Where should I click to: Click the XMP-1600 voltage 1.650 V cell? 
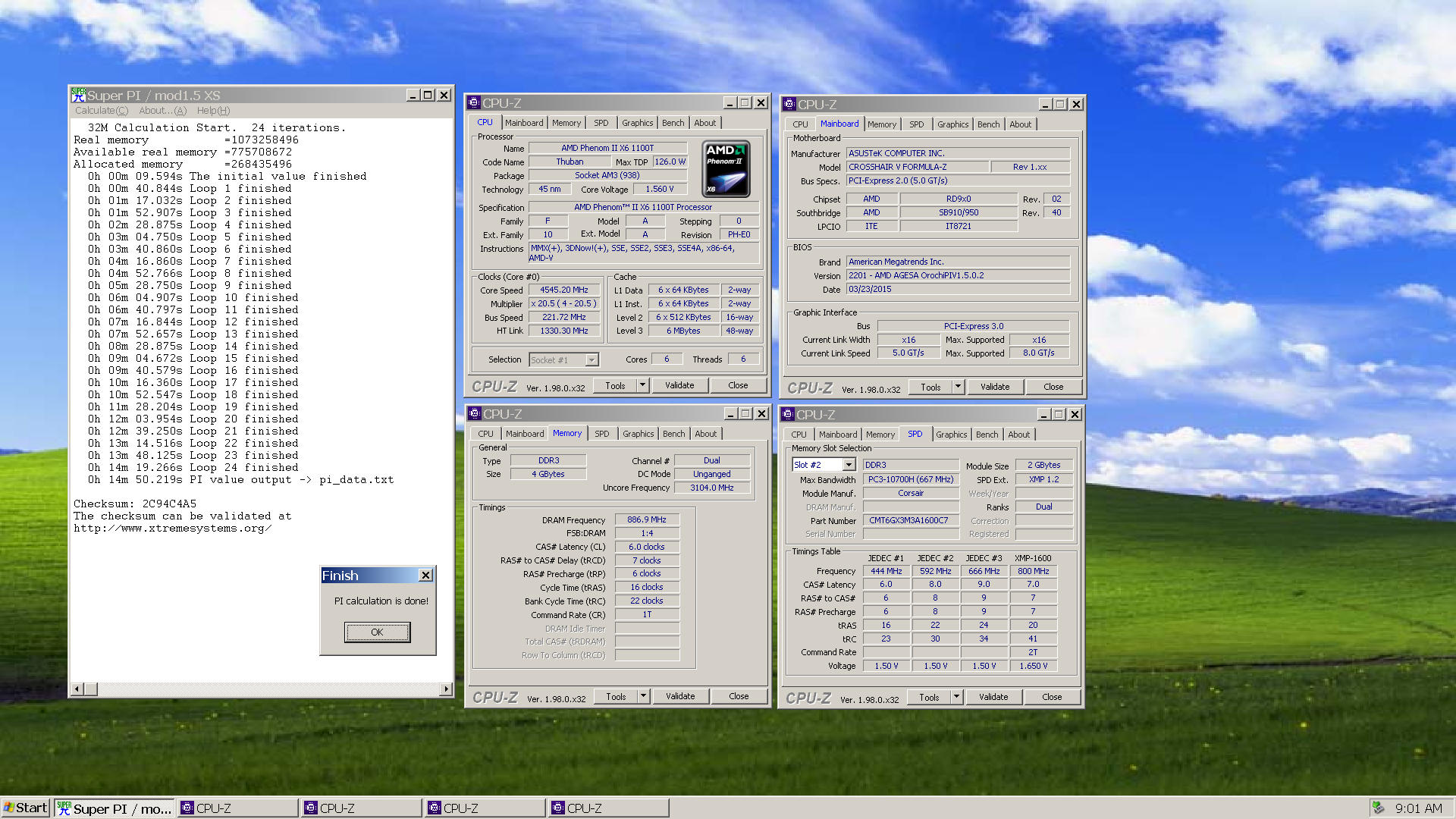(1034, 666)
